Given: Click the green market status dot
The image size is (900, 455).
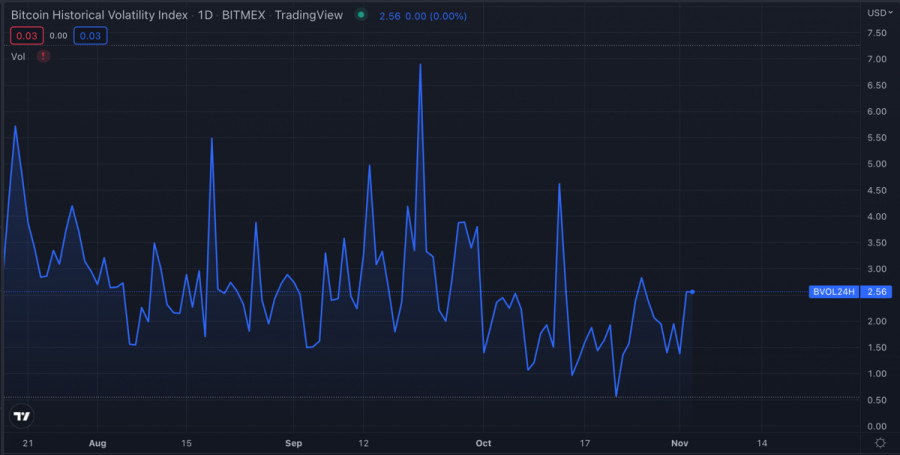Looking at the screenshot, I should [360, 15].
